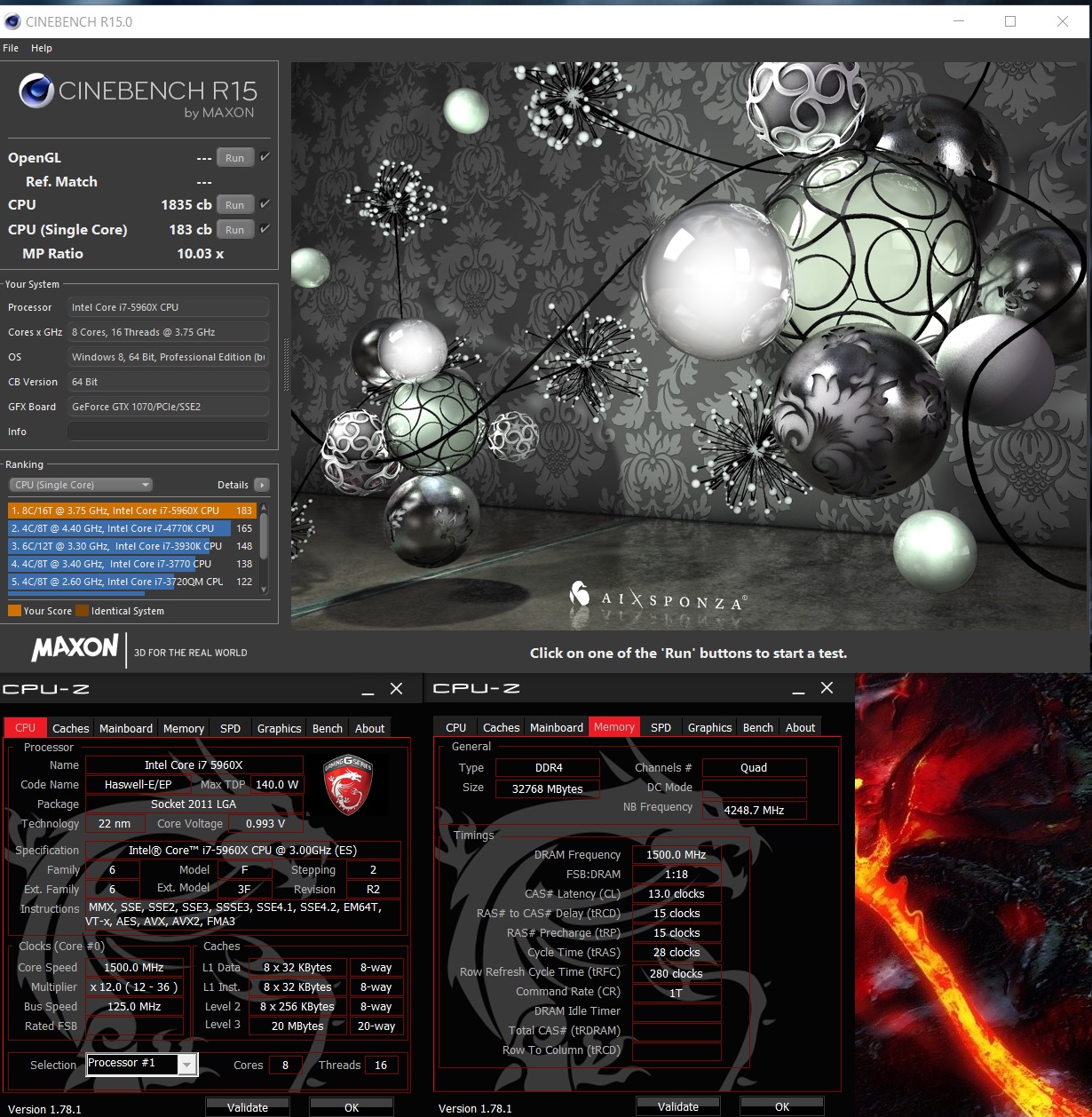Image resolution: width=1092 pixels, height=1117 pixels.
Task: Open Bench tab in left CPU-Z
Action: point(328,728)
